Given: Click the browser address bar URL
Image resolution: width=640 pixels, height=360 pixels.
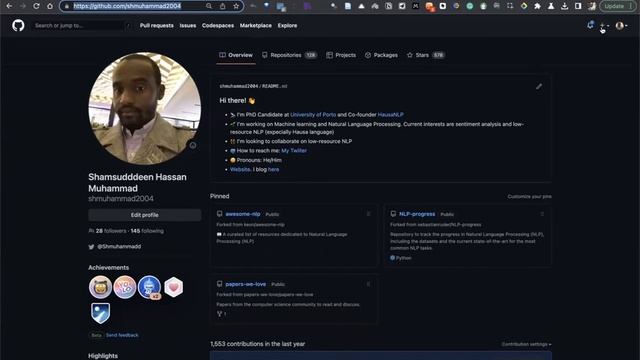Looking at the screenshot, I should tap(127, 6).
